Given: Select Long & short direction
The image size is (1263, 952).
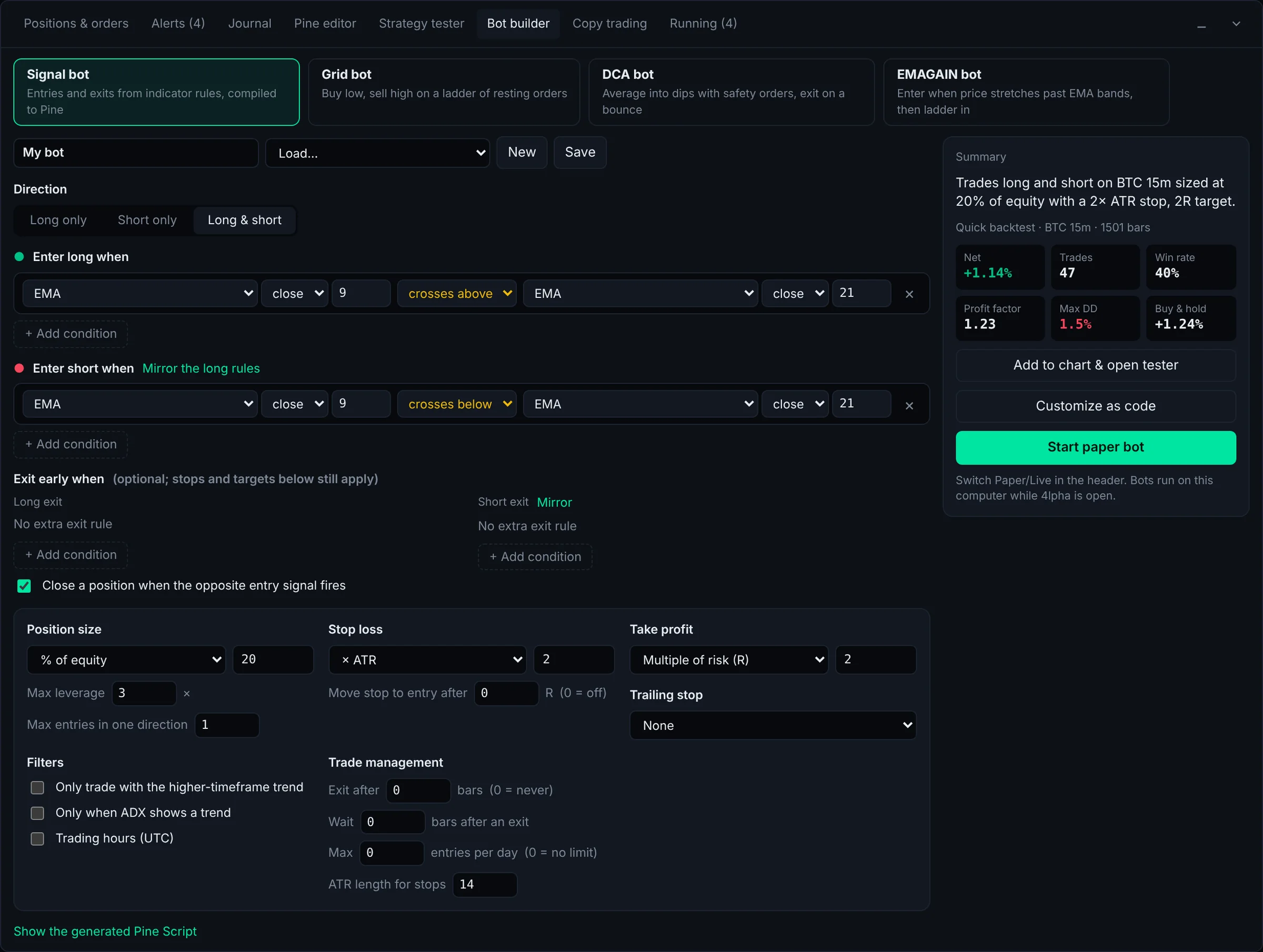Looking at the screenshot, I should pos(244,220).
